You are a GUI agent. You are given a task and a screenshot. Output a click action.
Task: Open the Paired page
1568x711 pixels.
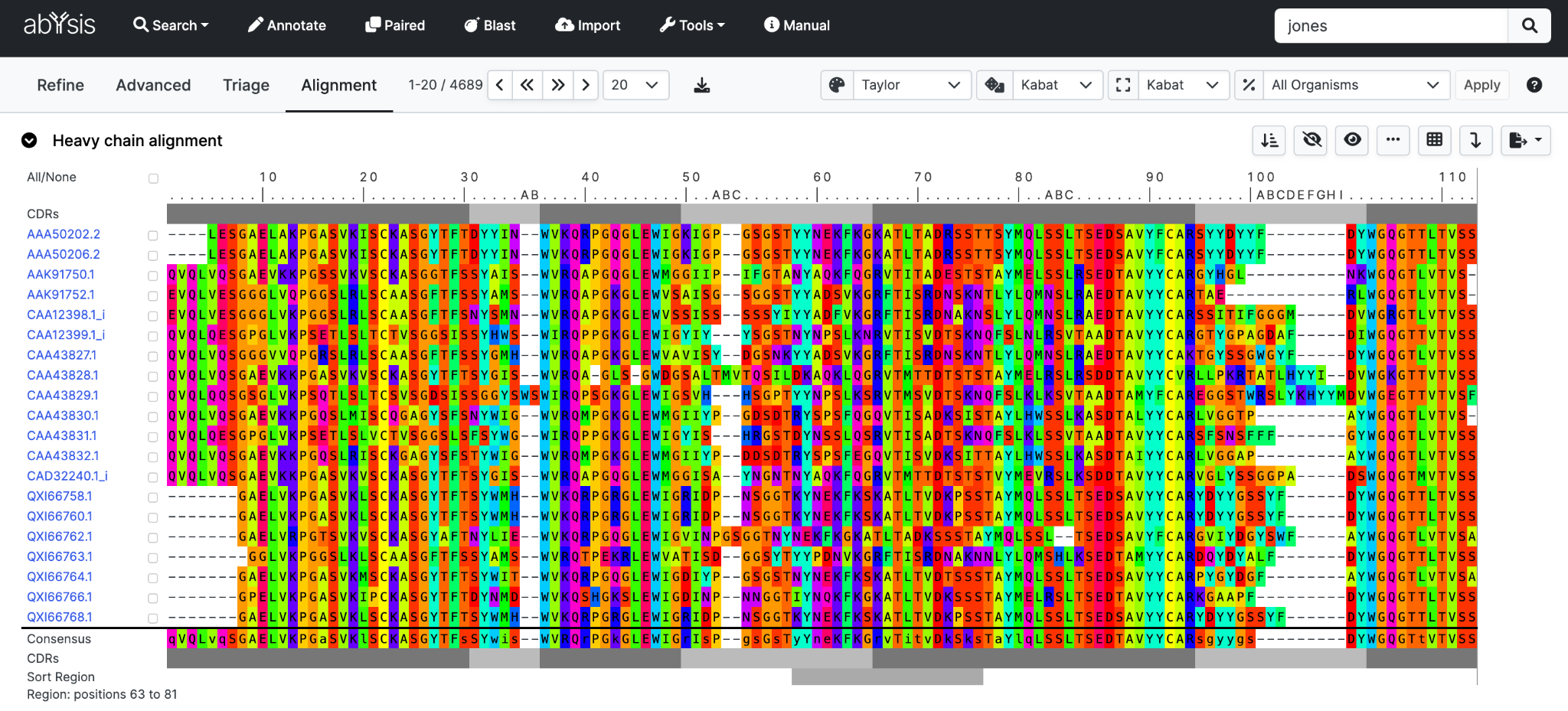[395, 25]
